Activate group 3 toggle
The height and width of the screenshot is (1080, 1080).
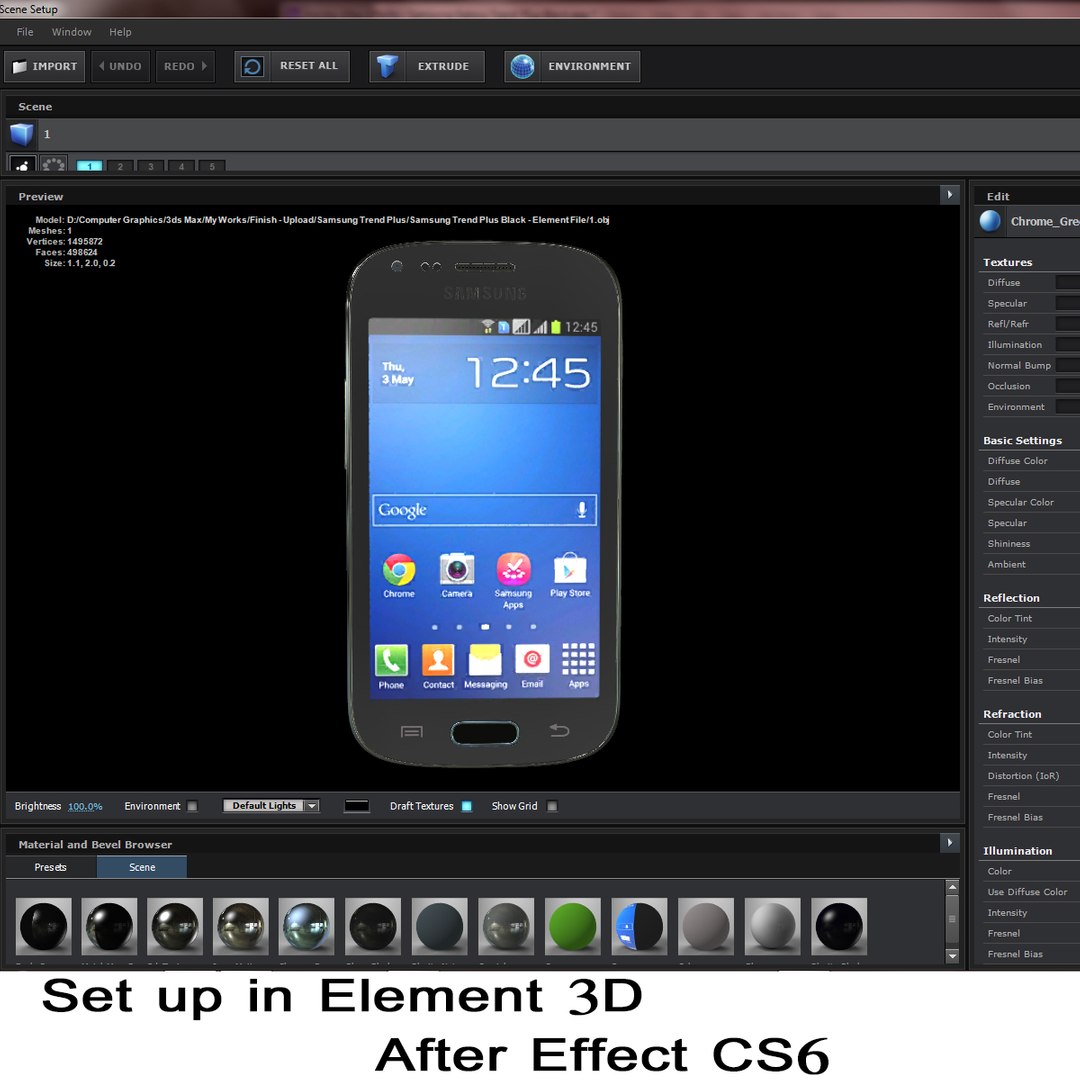[151, 166]
